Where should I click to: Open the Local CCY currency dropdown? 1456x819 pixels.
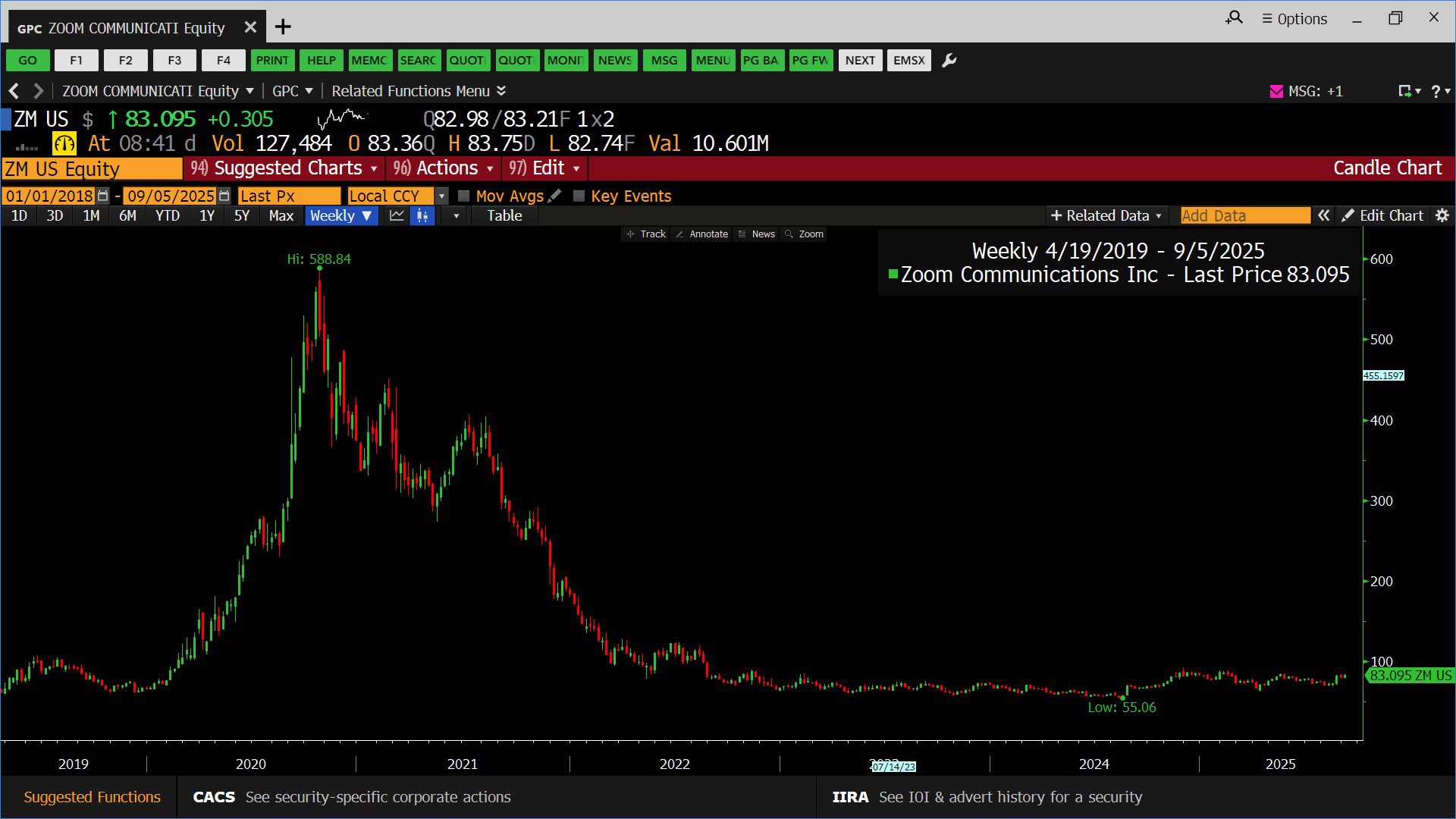click(441, 196)
